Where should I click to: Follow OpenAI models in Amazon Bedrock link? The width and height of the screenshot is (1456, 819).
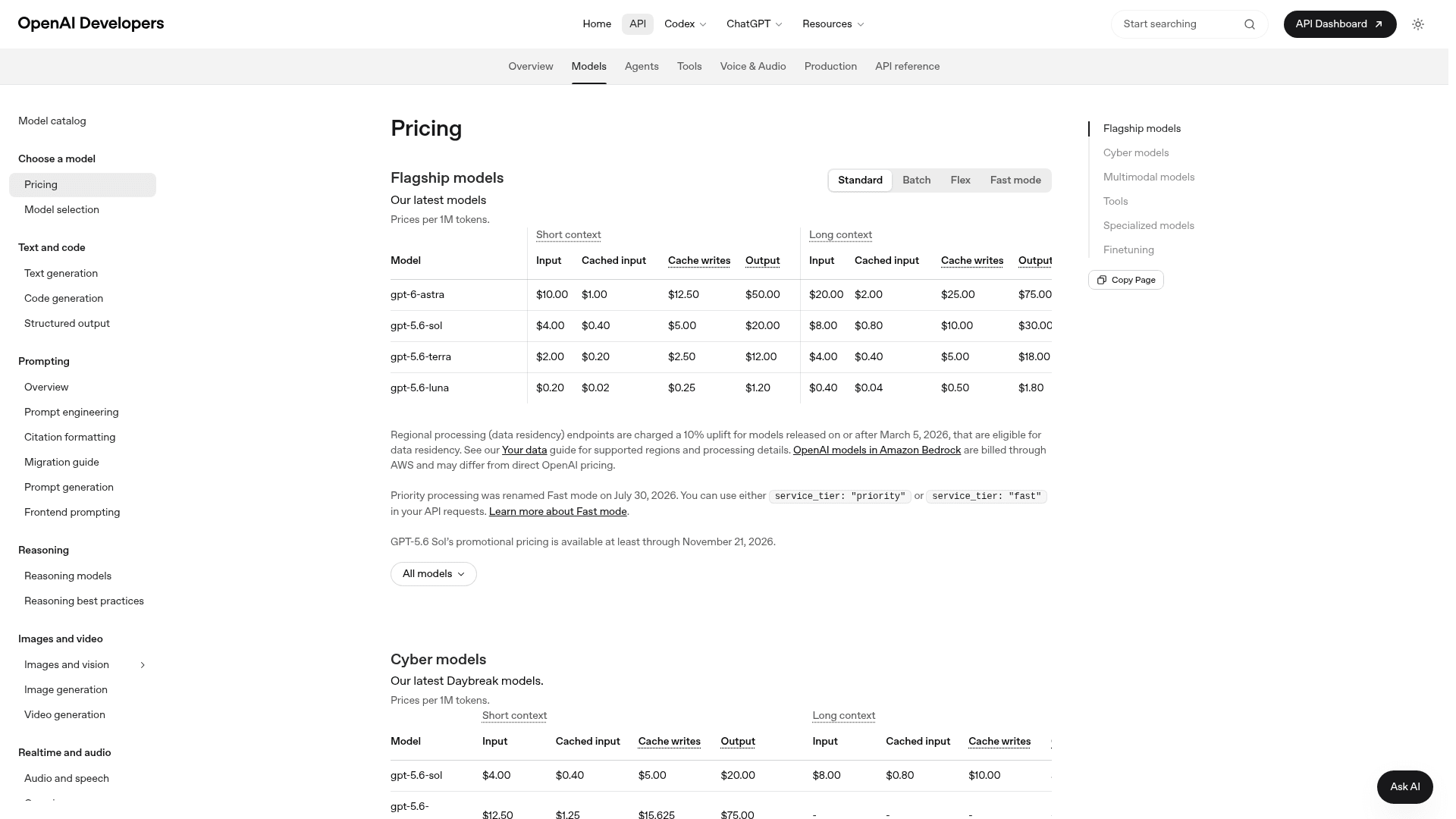point(877,450)
